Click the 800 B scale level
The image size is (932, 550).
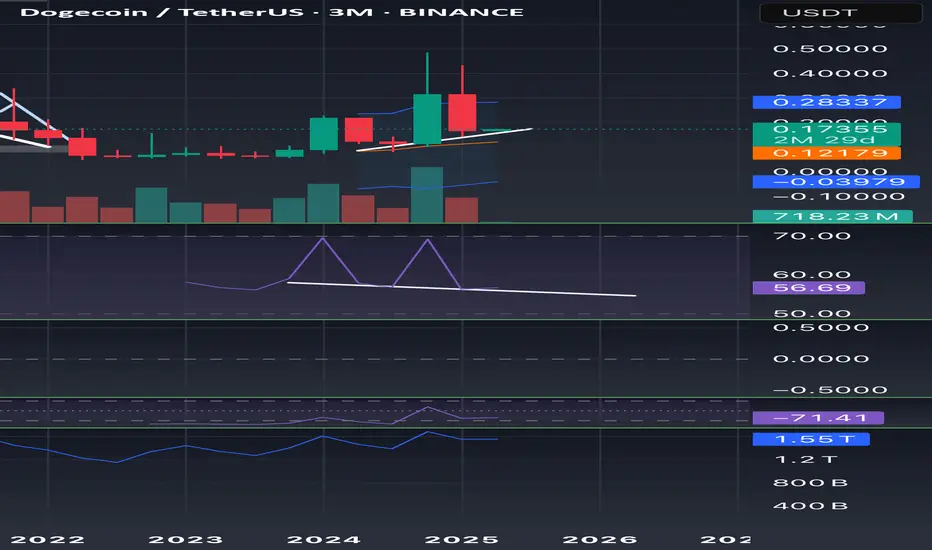810,483
